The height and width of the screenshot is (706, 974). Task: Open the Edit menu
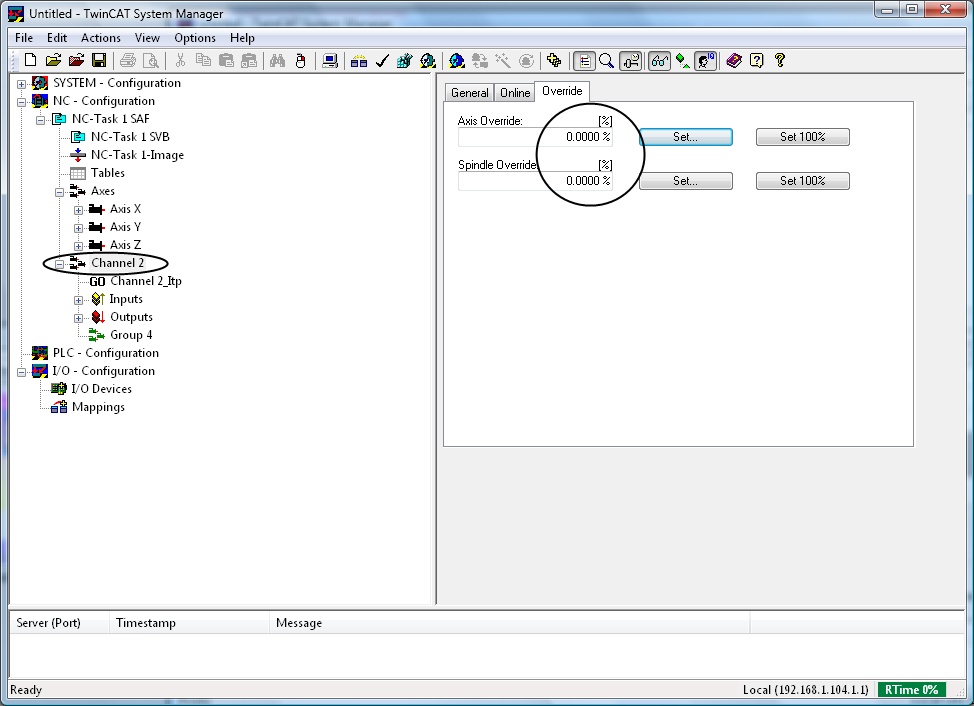coord(57,38)
